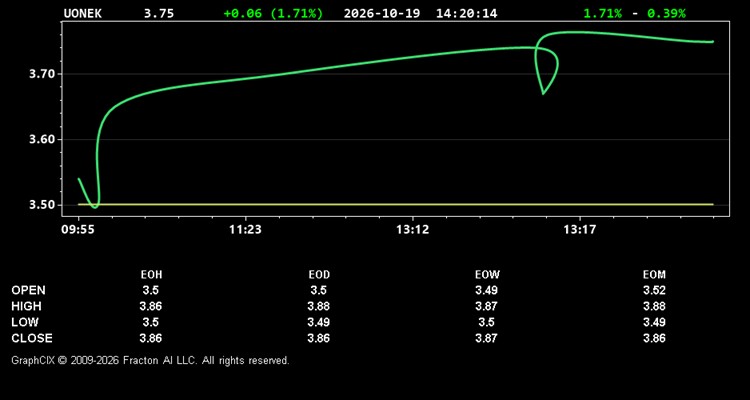The image size is (750, 400).
Task: Select EOH OPEN value 3.5
Action: (x=151, y=290)
